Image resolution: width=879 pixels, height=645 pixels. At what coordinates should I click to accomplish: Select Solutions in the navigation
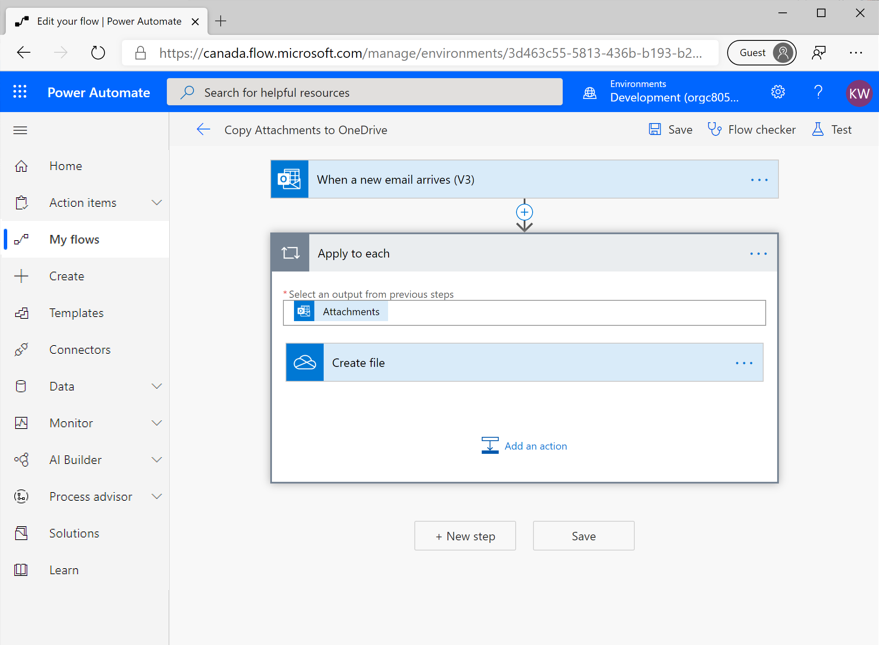point(74,533)
